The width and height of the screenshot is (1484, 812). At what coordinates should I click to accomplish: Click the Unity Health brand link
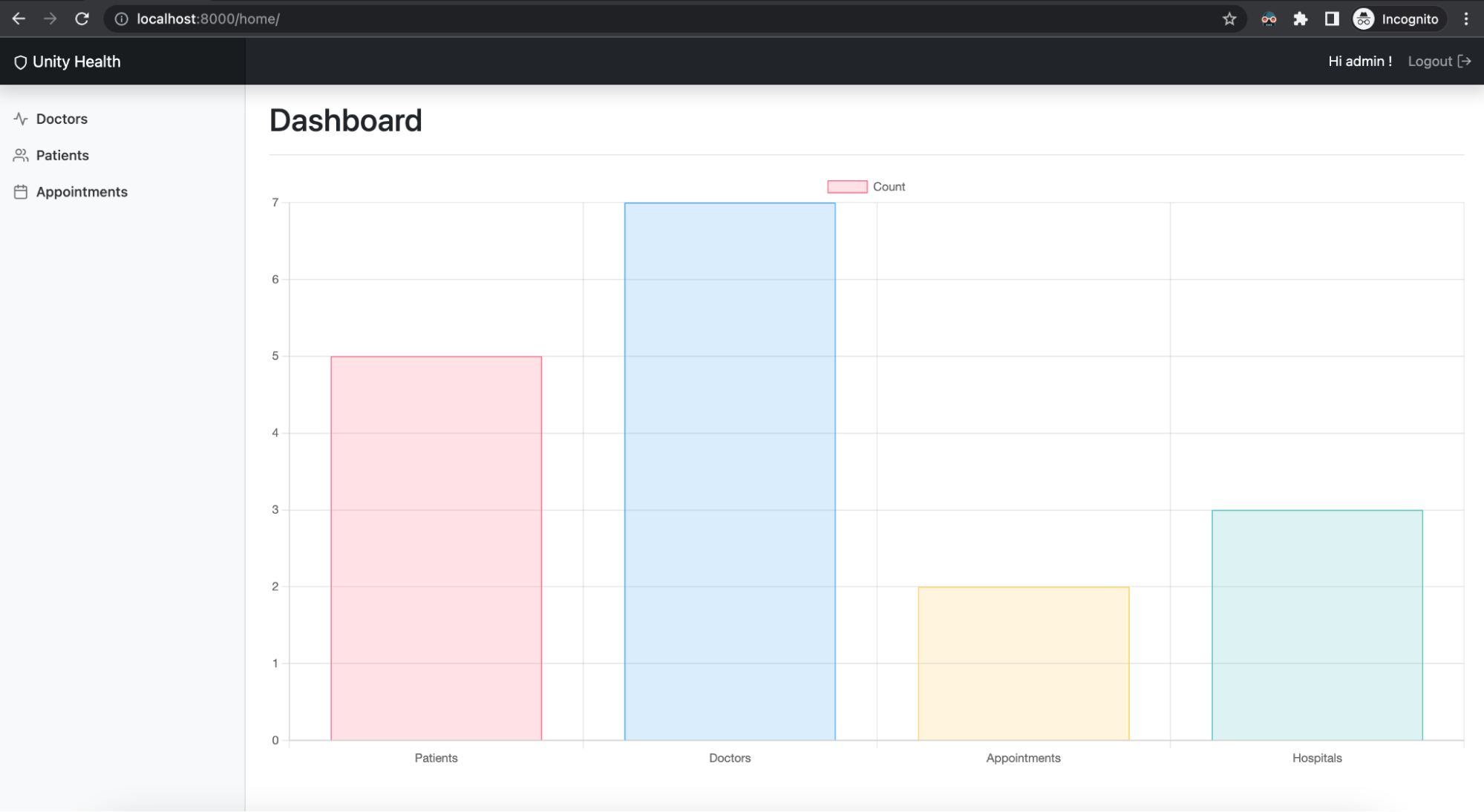point(76,62)
